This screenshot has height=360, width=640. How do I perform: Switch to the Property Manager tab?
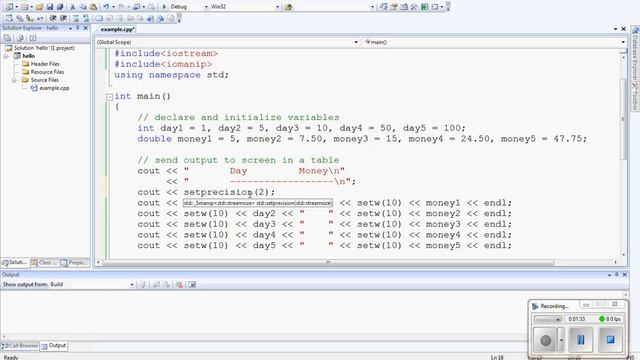(x=74, y=262)
